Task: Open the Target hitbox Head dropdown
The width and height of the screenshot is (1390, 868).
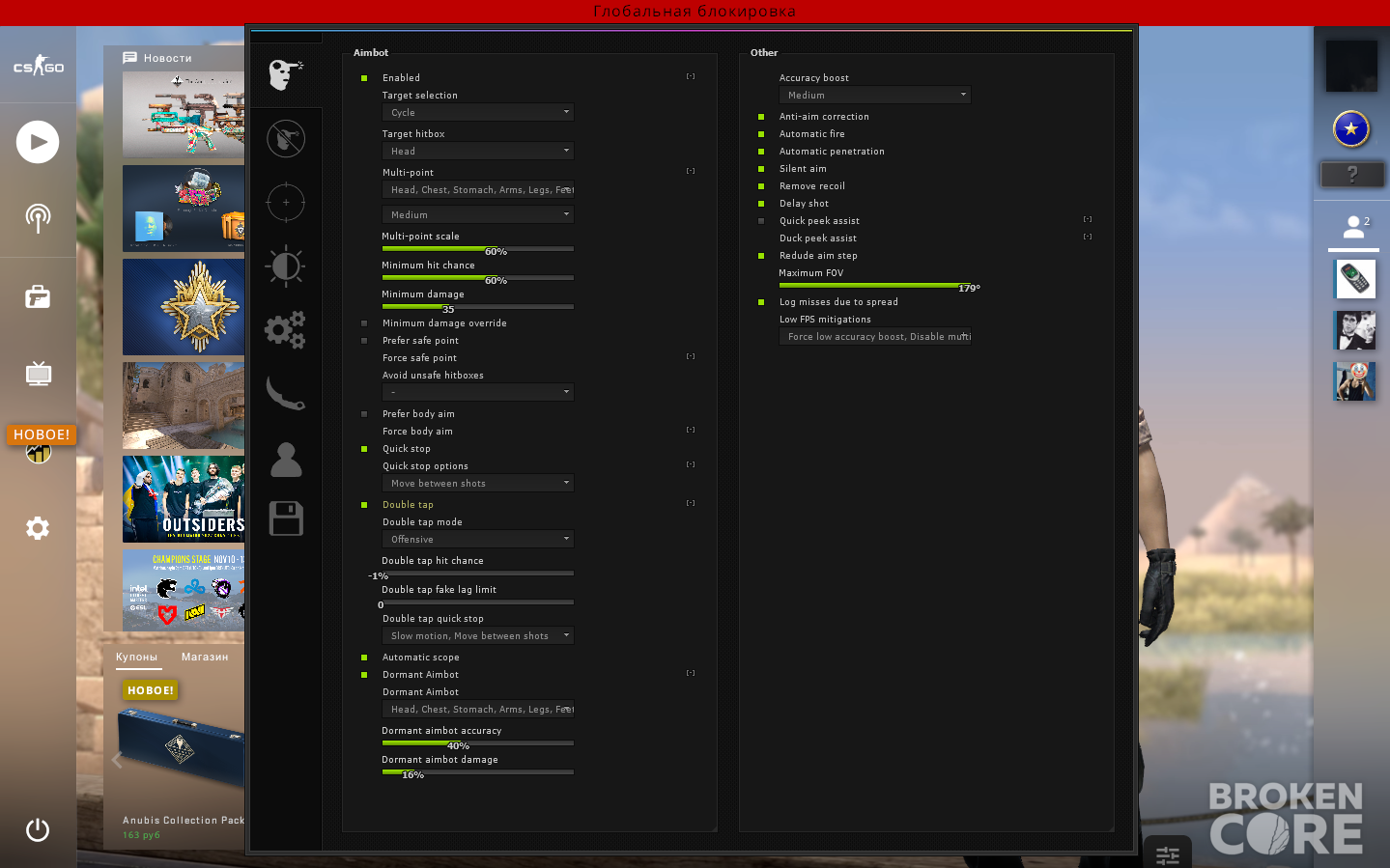Action: tap(478, 152)
